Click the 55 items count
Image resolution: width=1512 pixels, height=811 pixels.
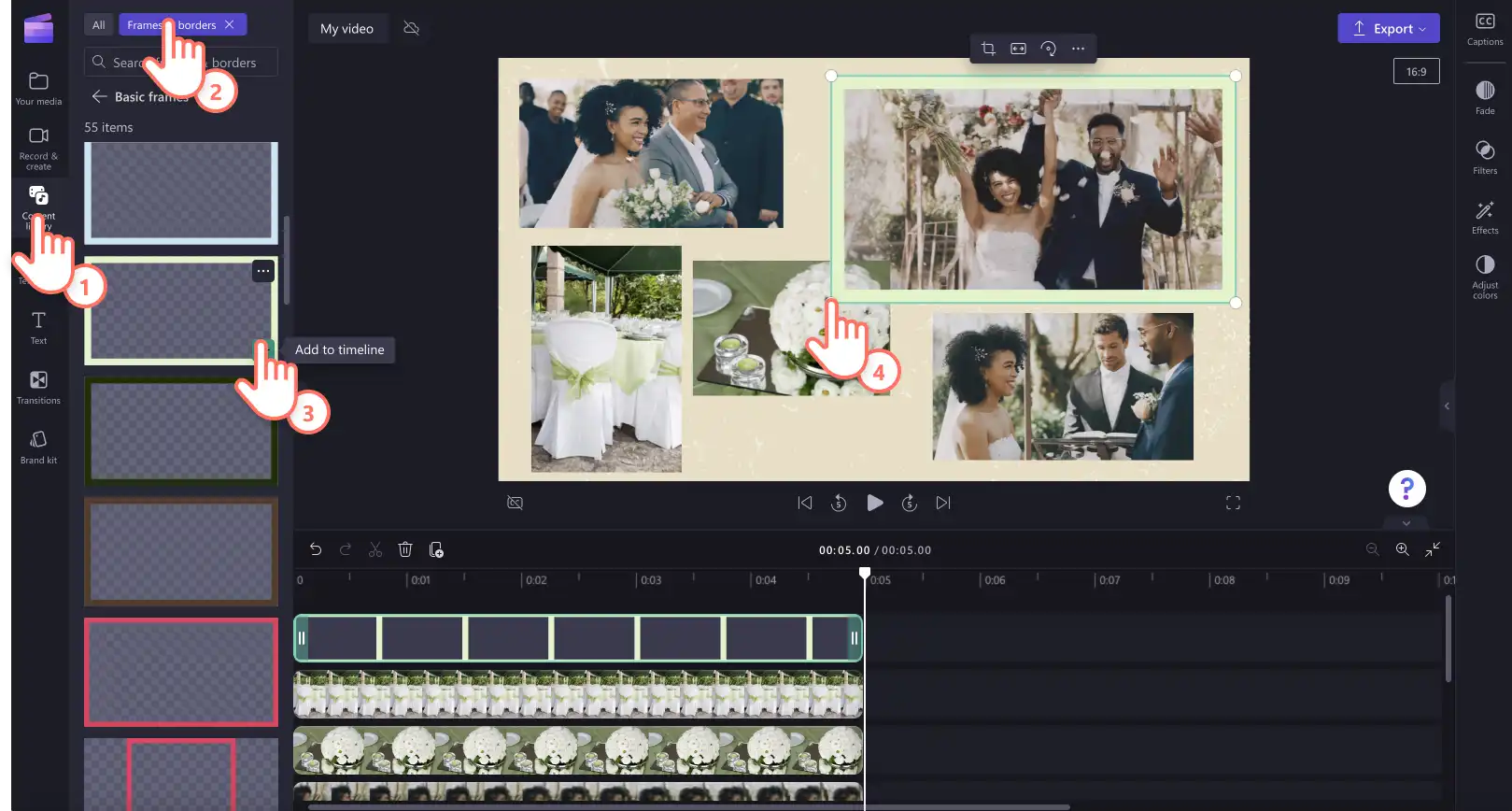click(x=108, y=127)
